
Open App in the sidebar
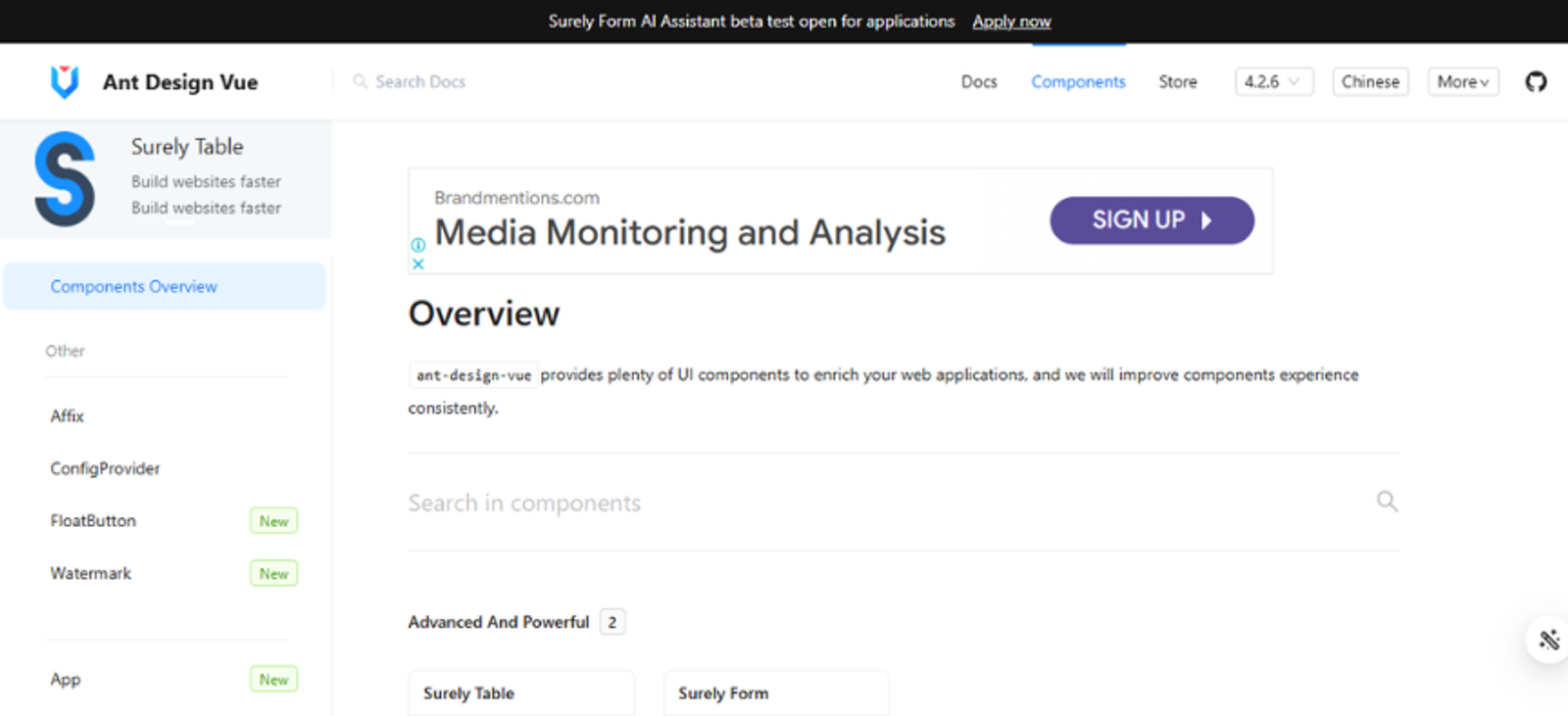tap(66, 679)
